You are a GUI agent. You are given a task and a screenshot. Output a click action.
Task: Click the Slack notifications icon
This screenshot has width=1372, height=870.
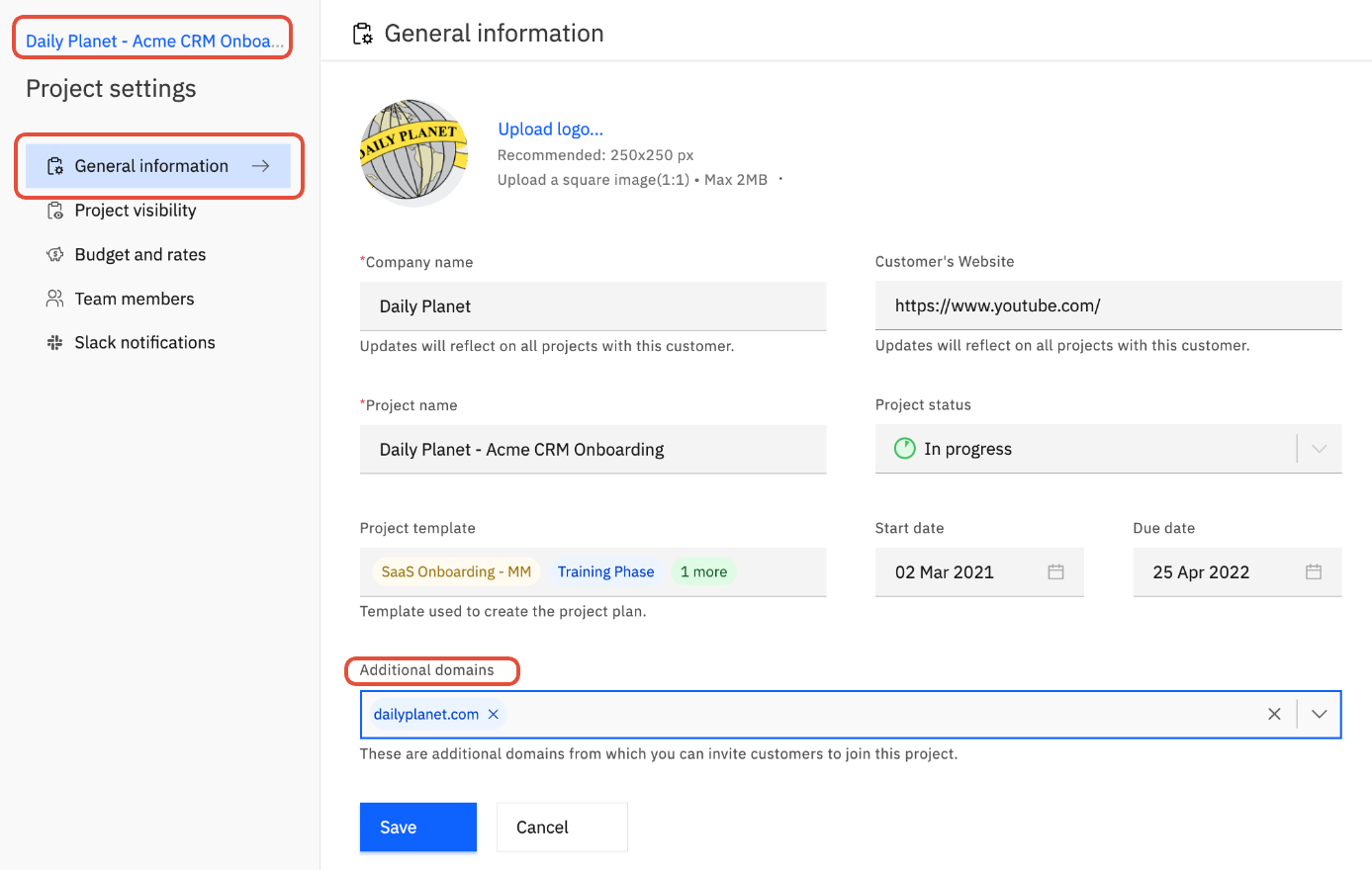tap(55, 343)
